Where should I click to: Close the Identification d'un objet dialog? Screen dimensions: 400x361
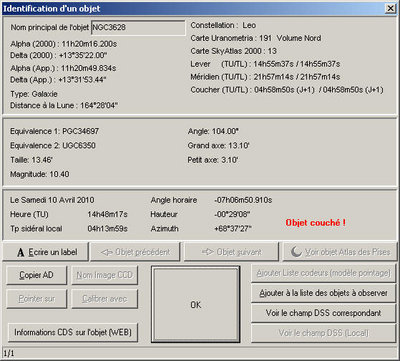[x=390, y=8]
